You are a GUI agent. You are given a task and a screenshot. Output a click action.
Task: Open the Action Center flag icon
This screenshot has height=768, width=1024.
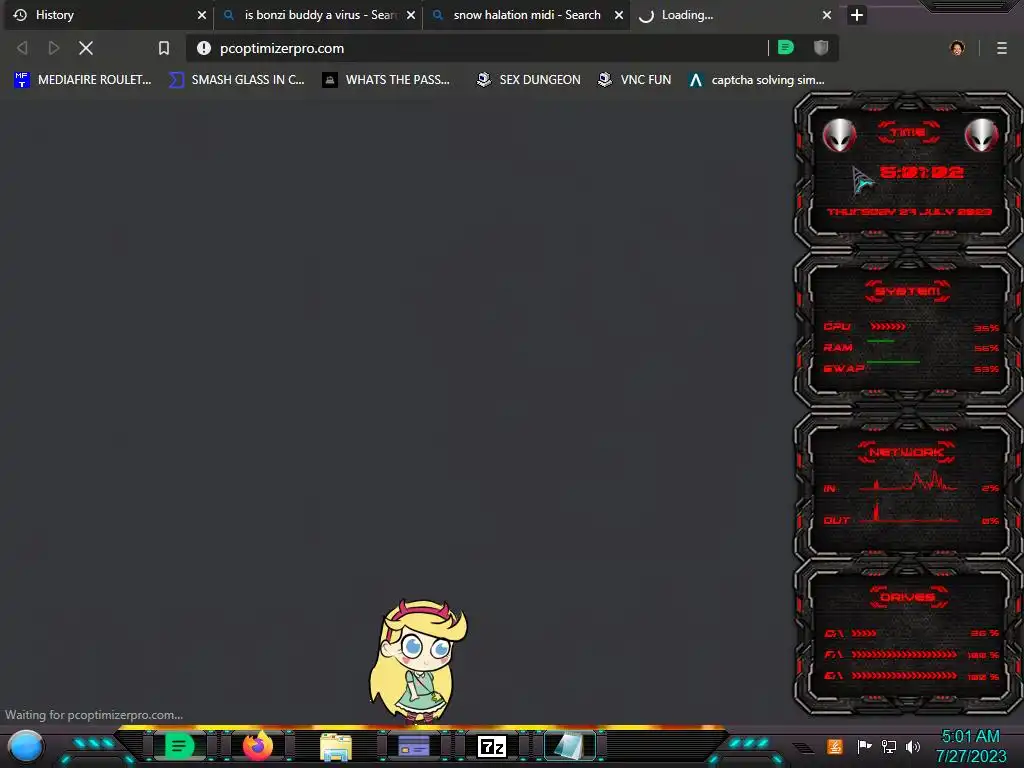[865, 746]
